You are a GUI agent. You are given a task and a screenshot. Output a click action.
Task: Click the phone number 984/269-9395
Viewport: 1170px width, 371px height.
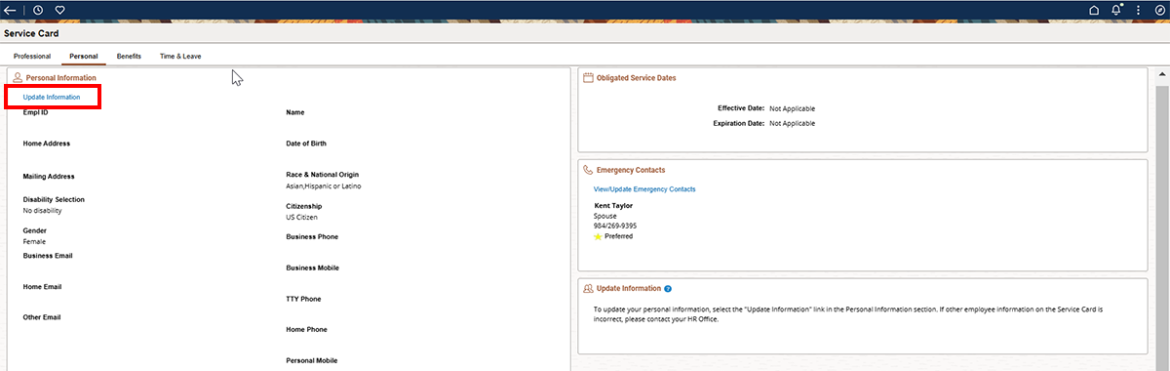(x=616, y=225)
